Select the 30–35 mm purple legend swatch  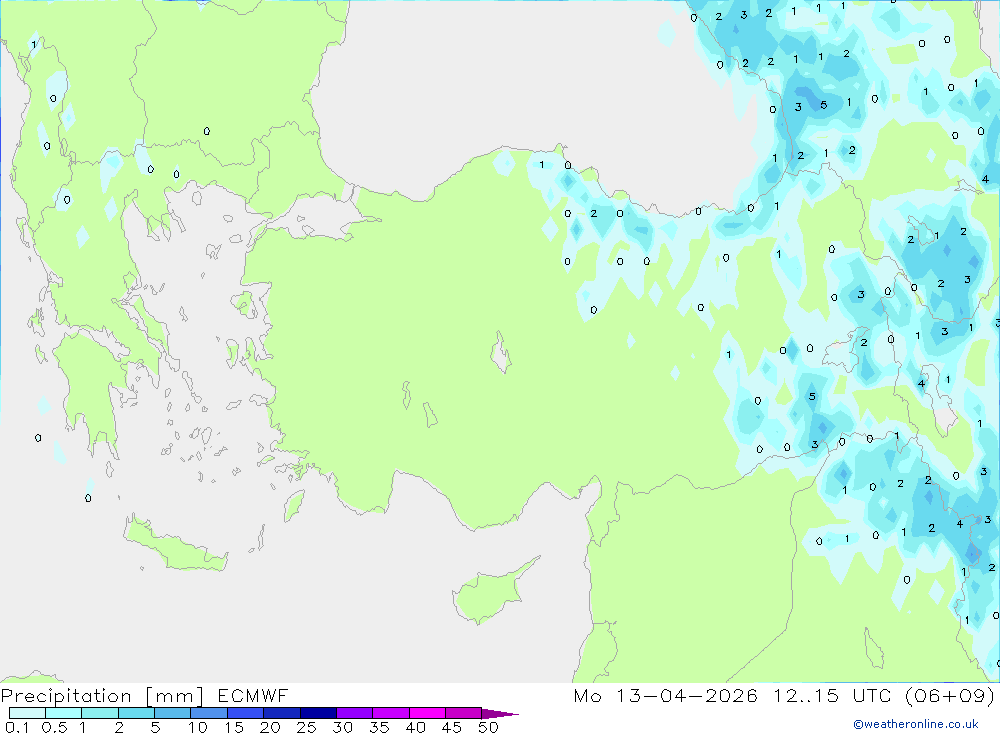tap(355, 713)
